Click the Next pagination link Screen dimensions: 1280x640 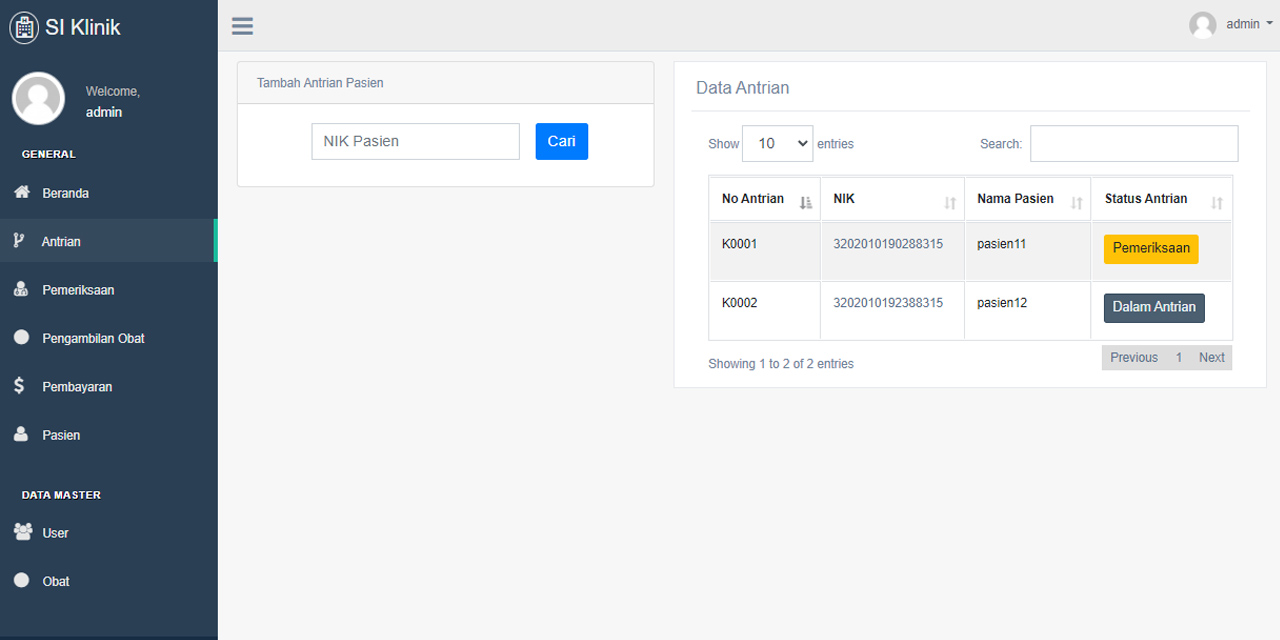point(1211,358)
